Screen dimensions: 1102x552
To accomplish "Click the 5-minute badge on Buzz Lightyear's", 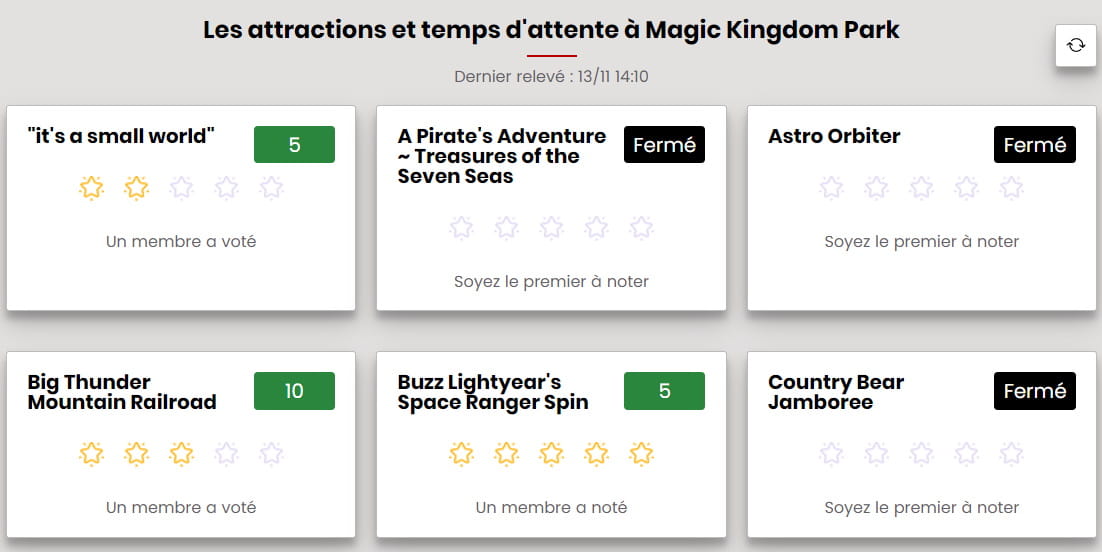I will coord(664,391).
